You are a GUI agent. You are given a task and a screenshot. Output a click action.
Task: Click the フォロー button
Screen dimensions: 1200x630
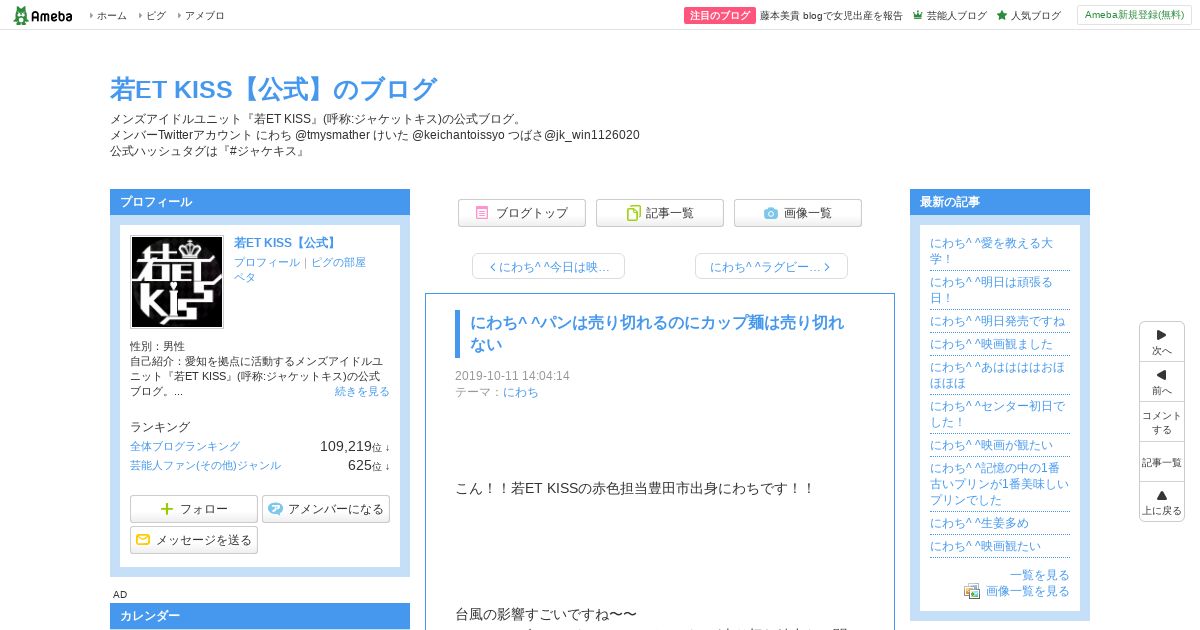(x=194, y=509)
